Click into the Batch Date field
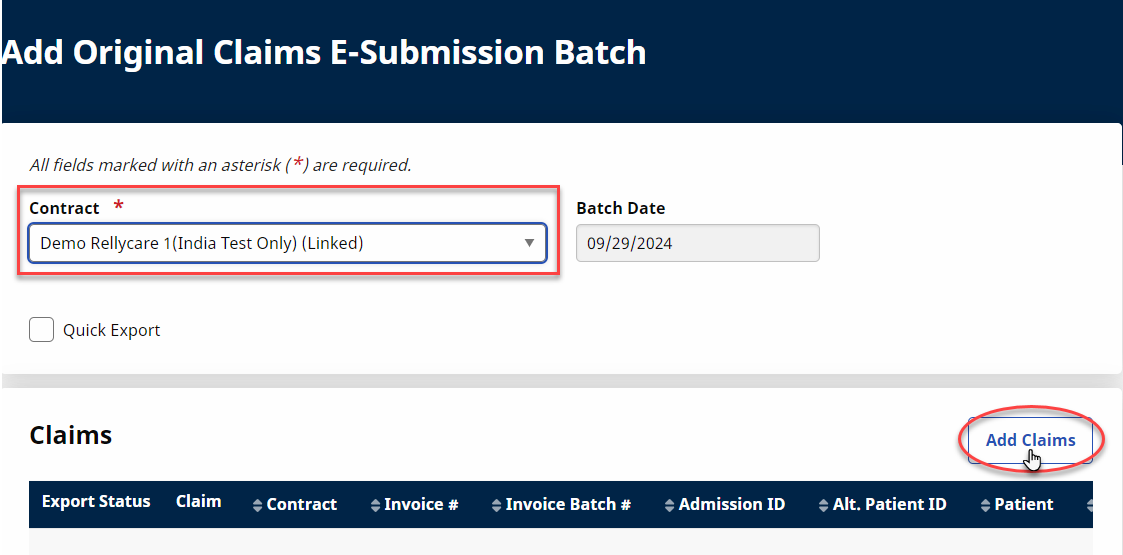This screenshot has height=555, width=1123. pos(697,243)
